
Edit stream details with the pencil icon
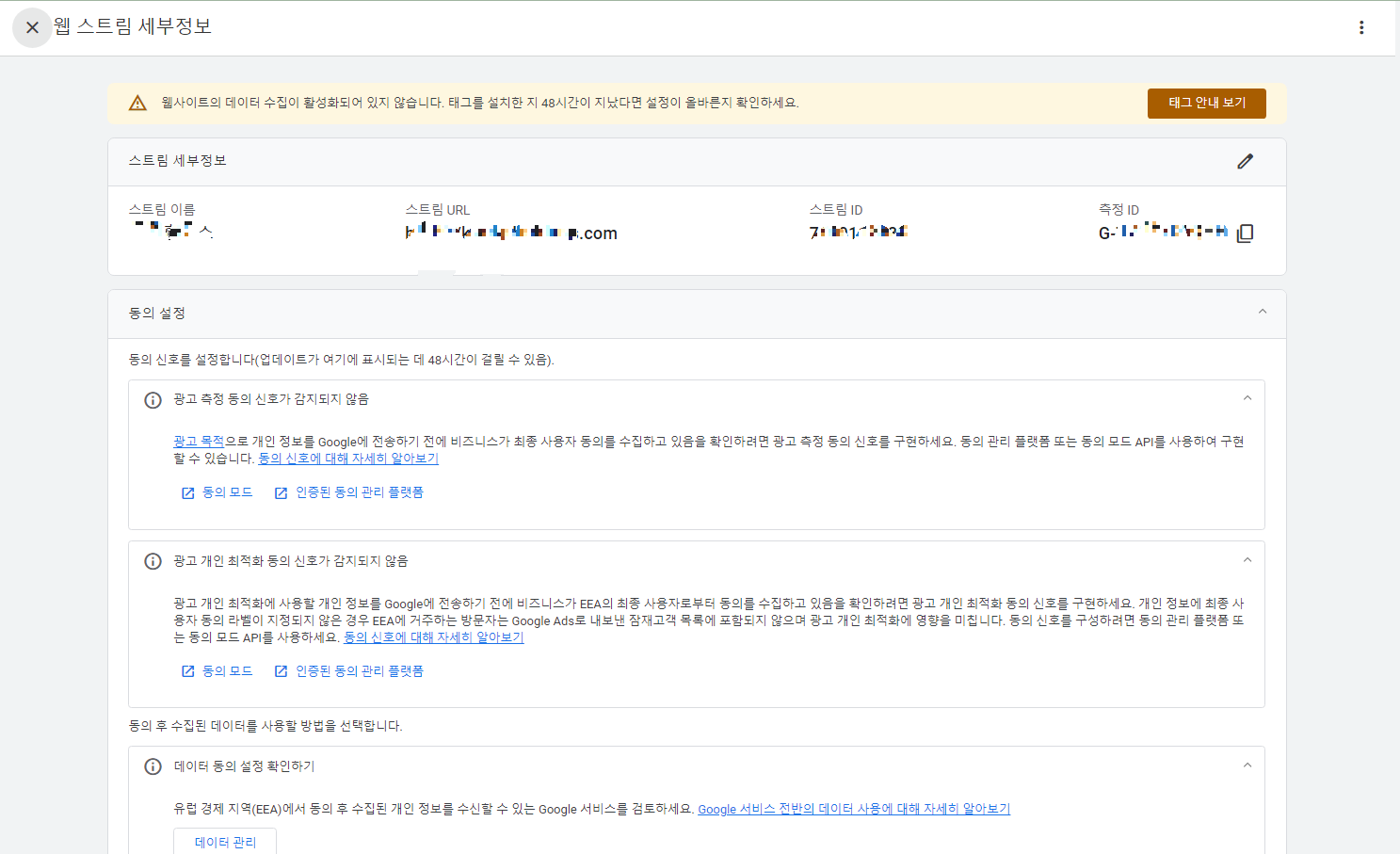point(1245,161)
